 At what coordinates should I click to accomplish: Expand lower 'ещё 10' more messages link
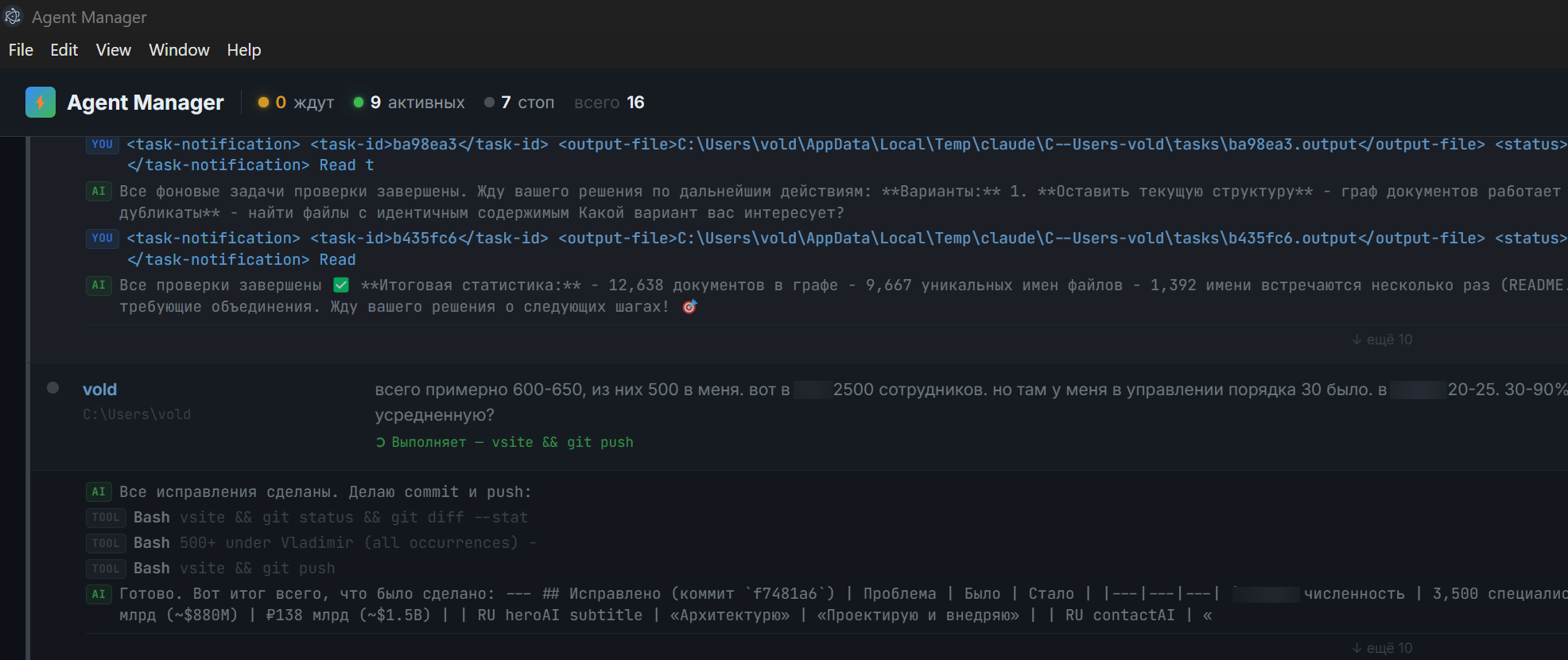(1382, 648)
